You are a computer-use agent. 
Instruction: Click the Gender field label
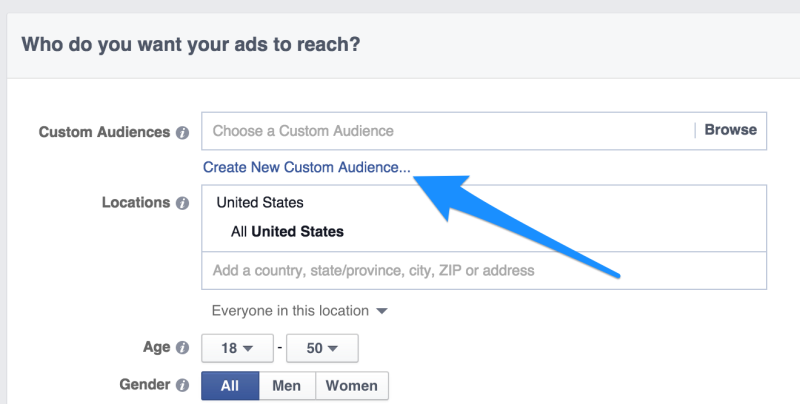pyautogui.click(x=144, y=384)
